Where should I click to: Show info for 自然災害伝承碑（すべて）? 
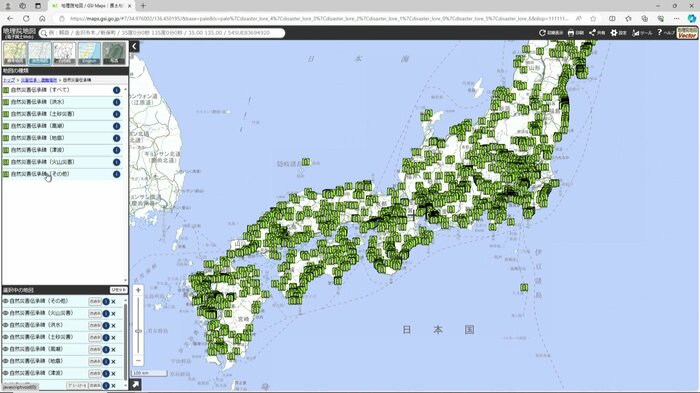tap(117, 90)
